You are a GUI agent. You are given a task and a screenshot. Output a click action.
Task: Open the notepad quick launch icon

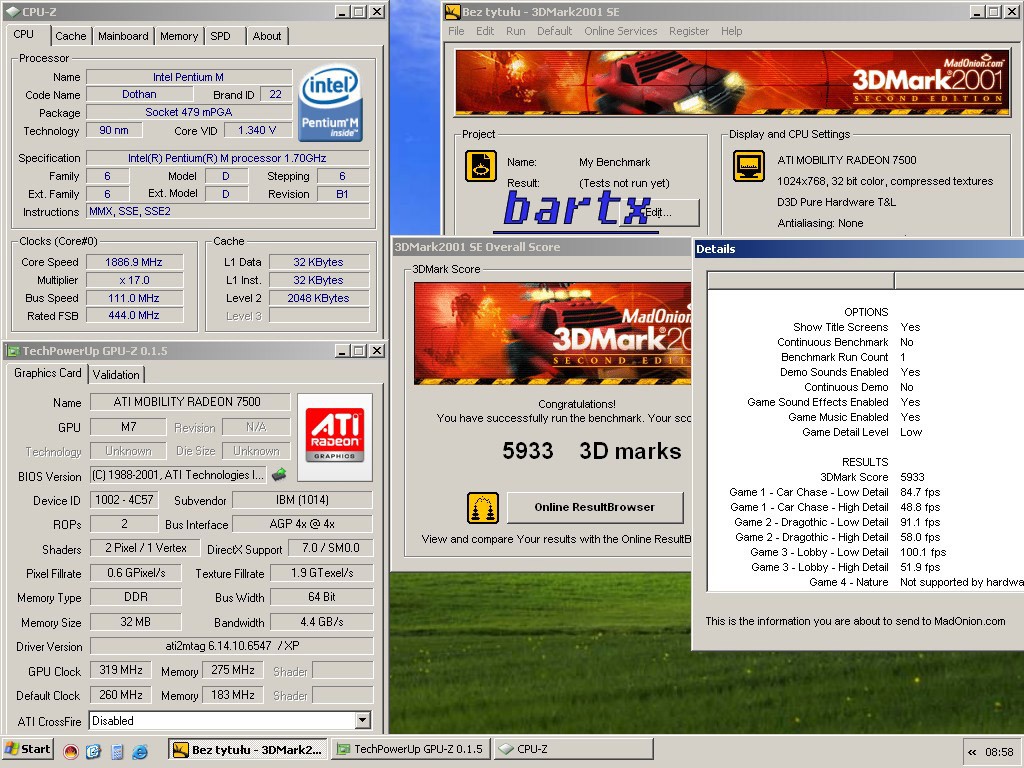coord(117,751)
